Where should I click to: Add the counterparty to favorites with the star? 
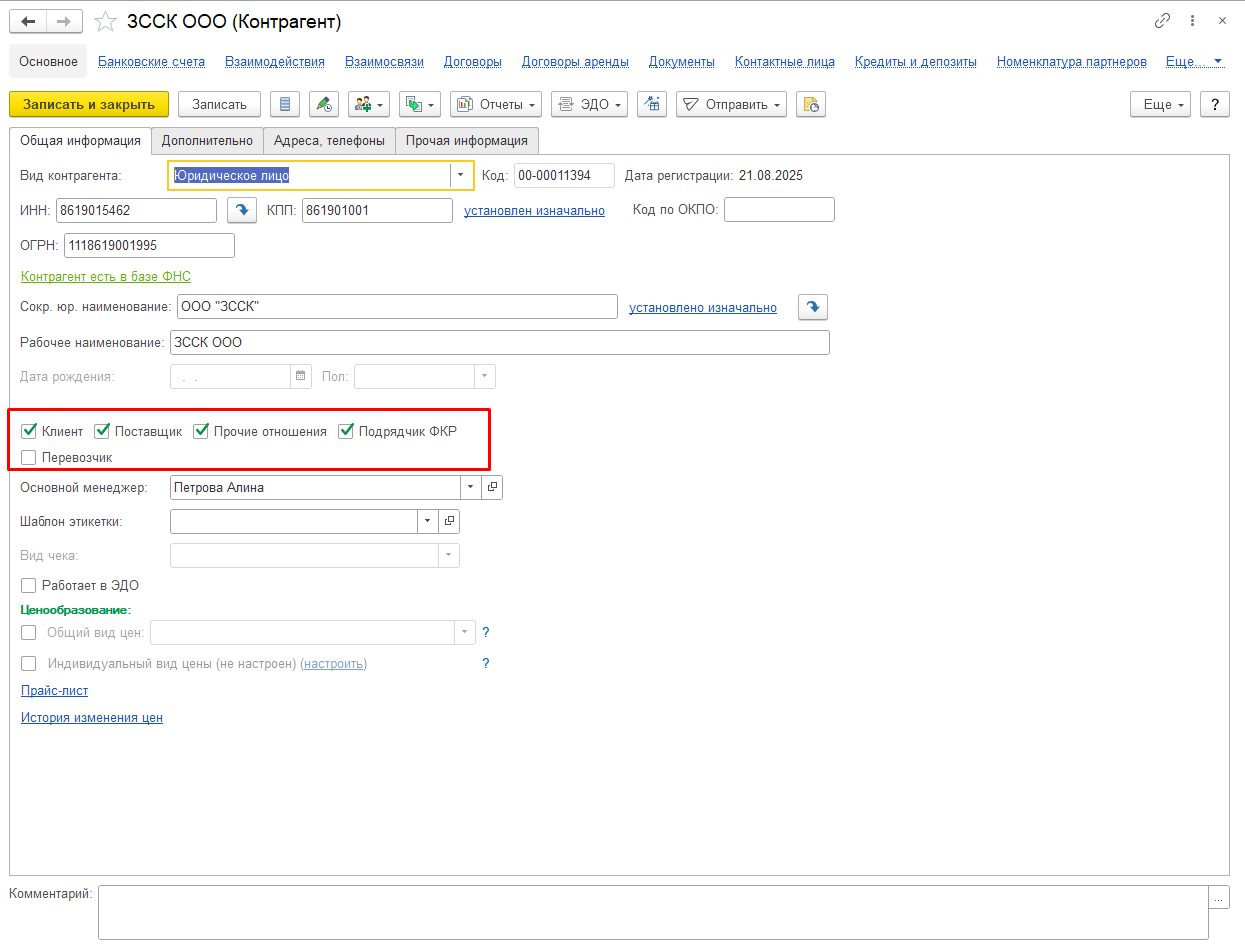104,21
